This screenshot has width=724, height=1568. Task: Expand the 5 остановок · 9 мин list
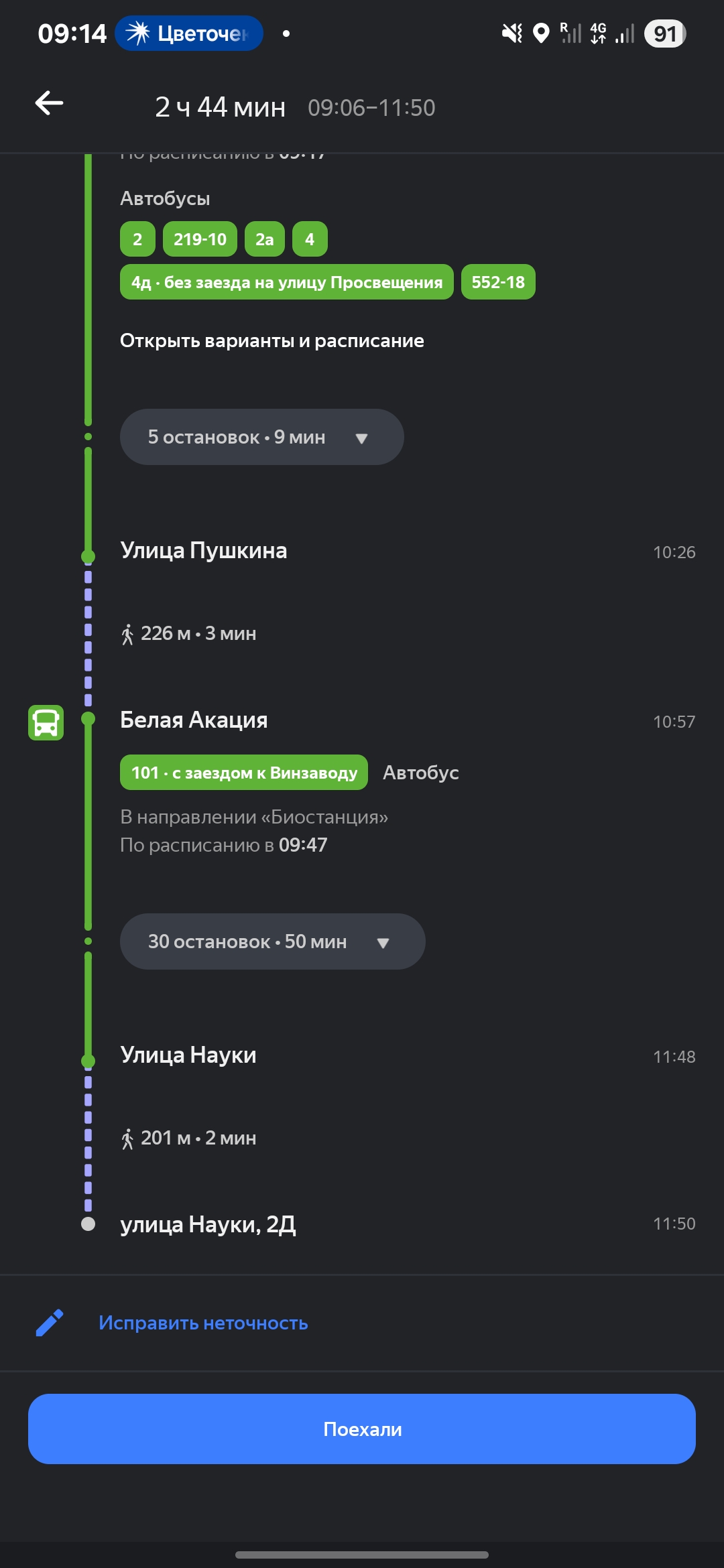coord(261,438)
